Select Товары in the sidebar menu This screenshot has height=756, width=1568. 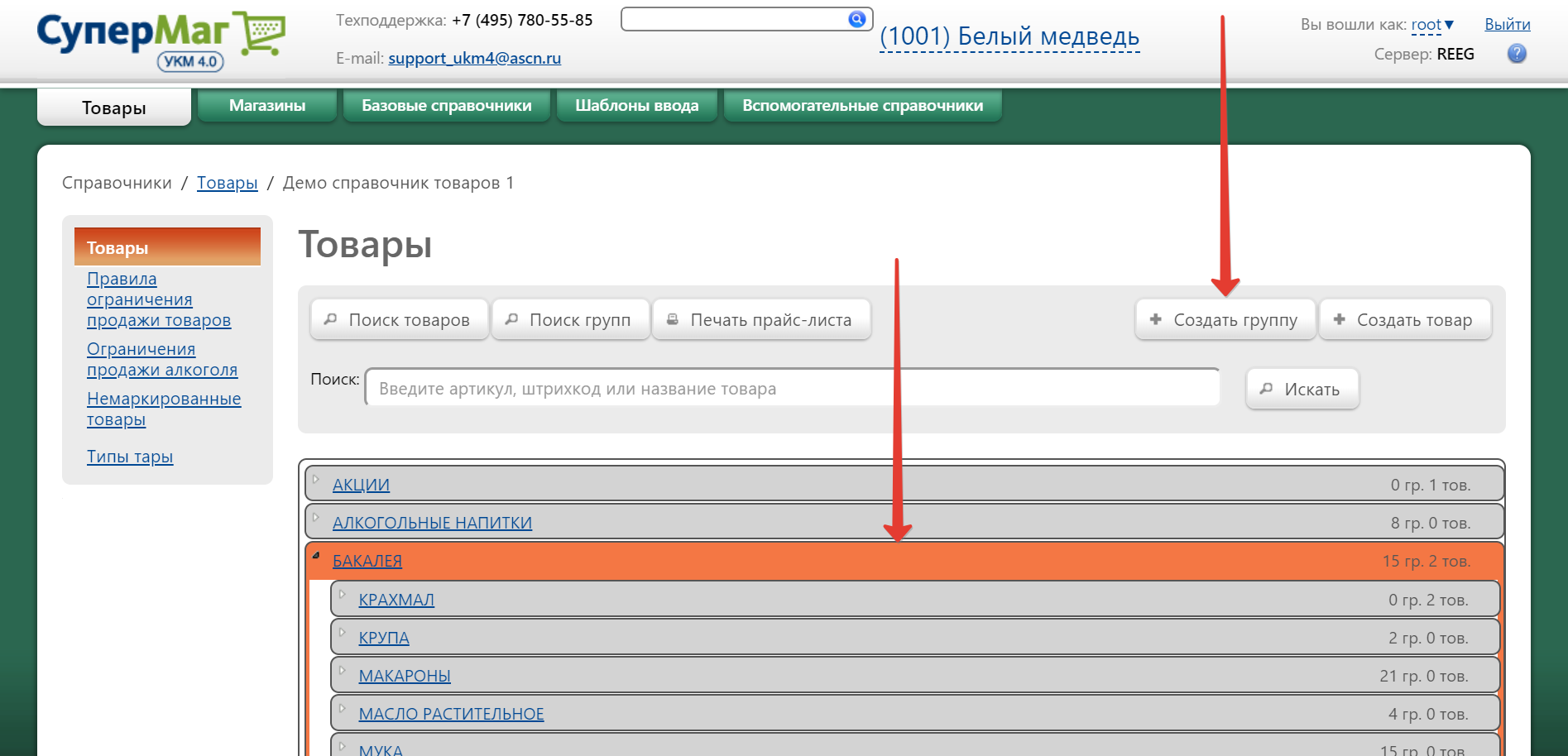(x=167, y=247)
